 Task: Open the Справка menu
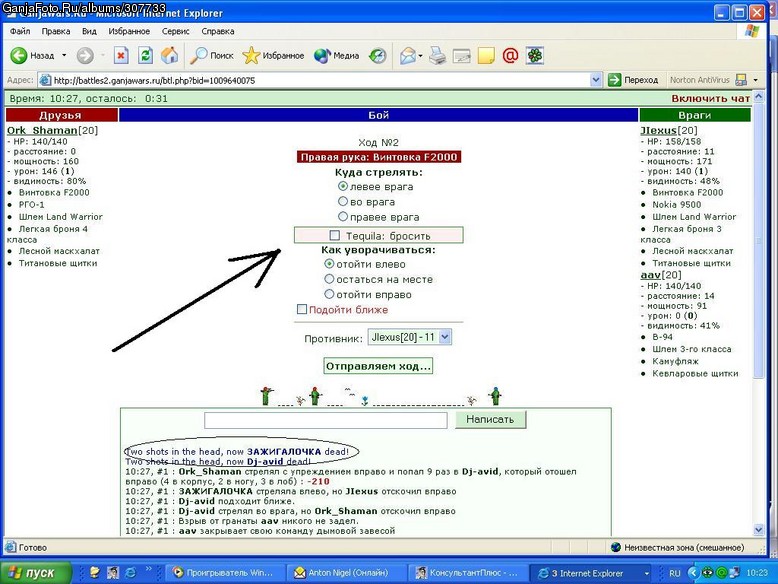(218, 31)
